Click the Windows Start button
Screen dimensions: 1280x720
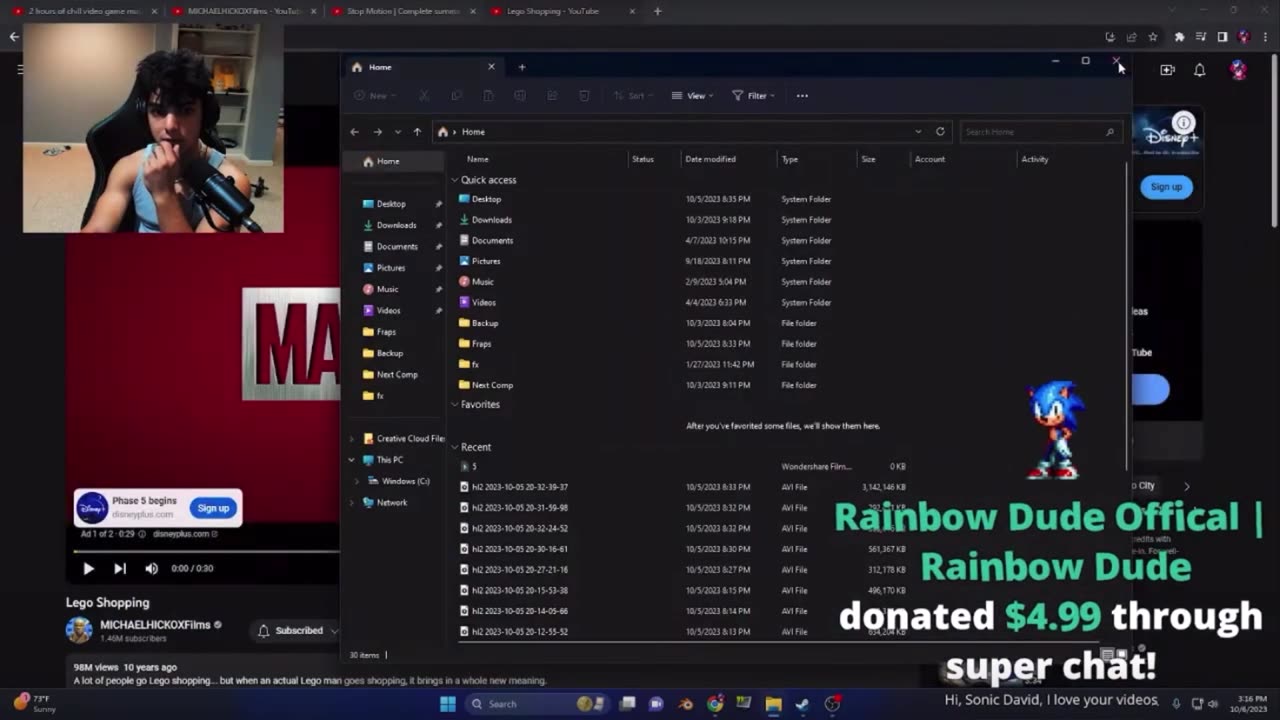[448, 704]
